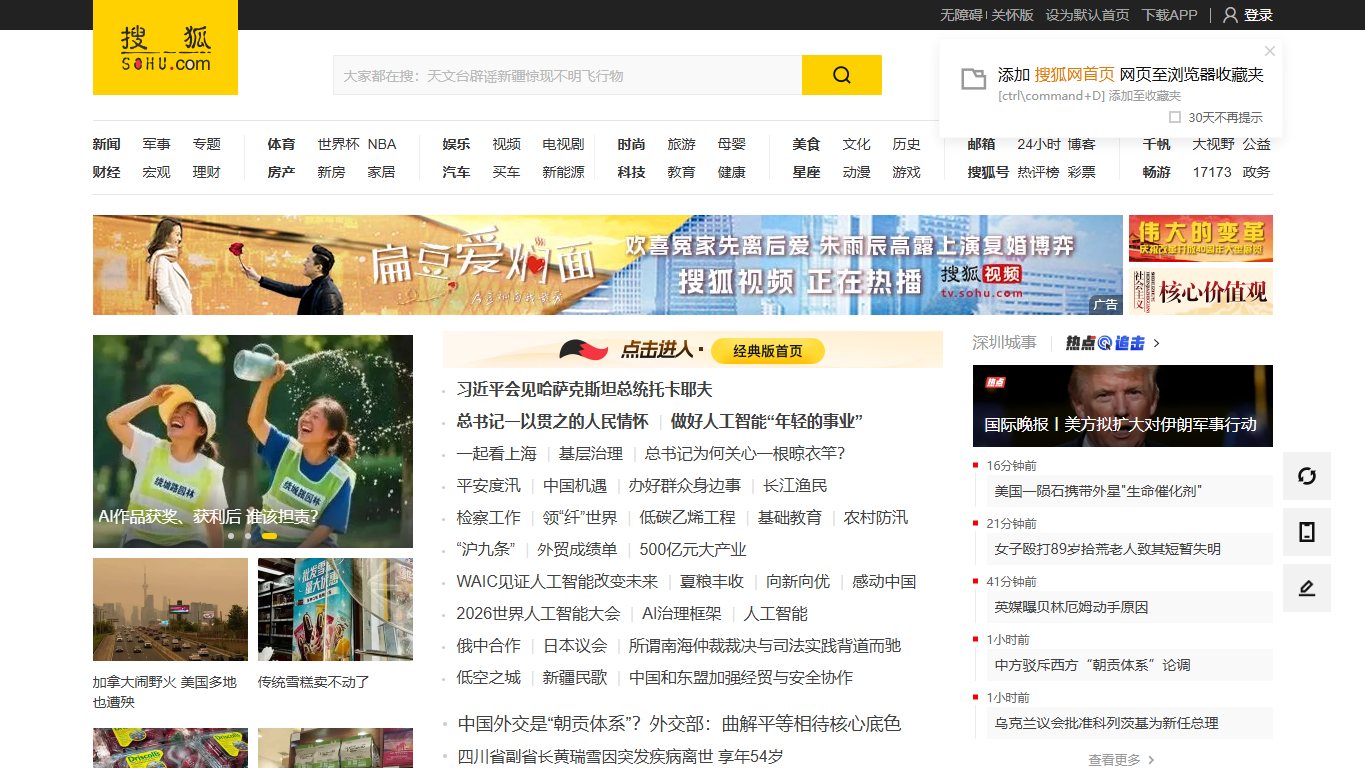The width and height of the screenshot is (1365, 768).
Task: Click the folder icon in bookmark popup
Action: 973,79
